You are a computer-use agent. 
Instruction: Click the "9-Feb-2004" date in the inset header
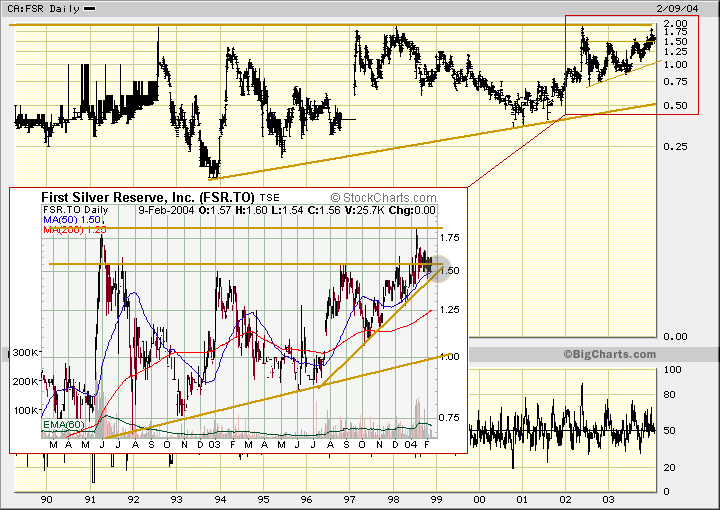[x=166, y=210]
